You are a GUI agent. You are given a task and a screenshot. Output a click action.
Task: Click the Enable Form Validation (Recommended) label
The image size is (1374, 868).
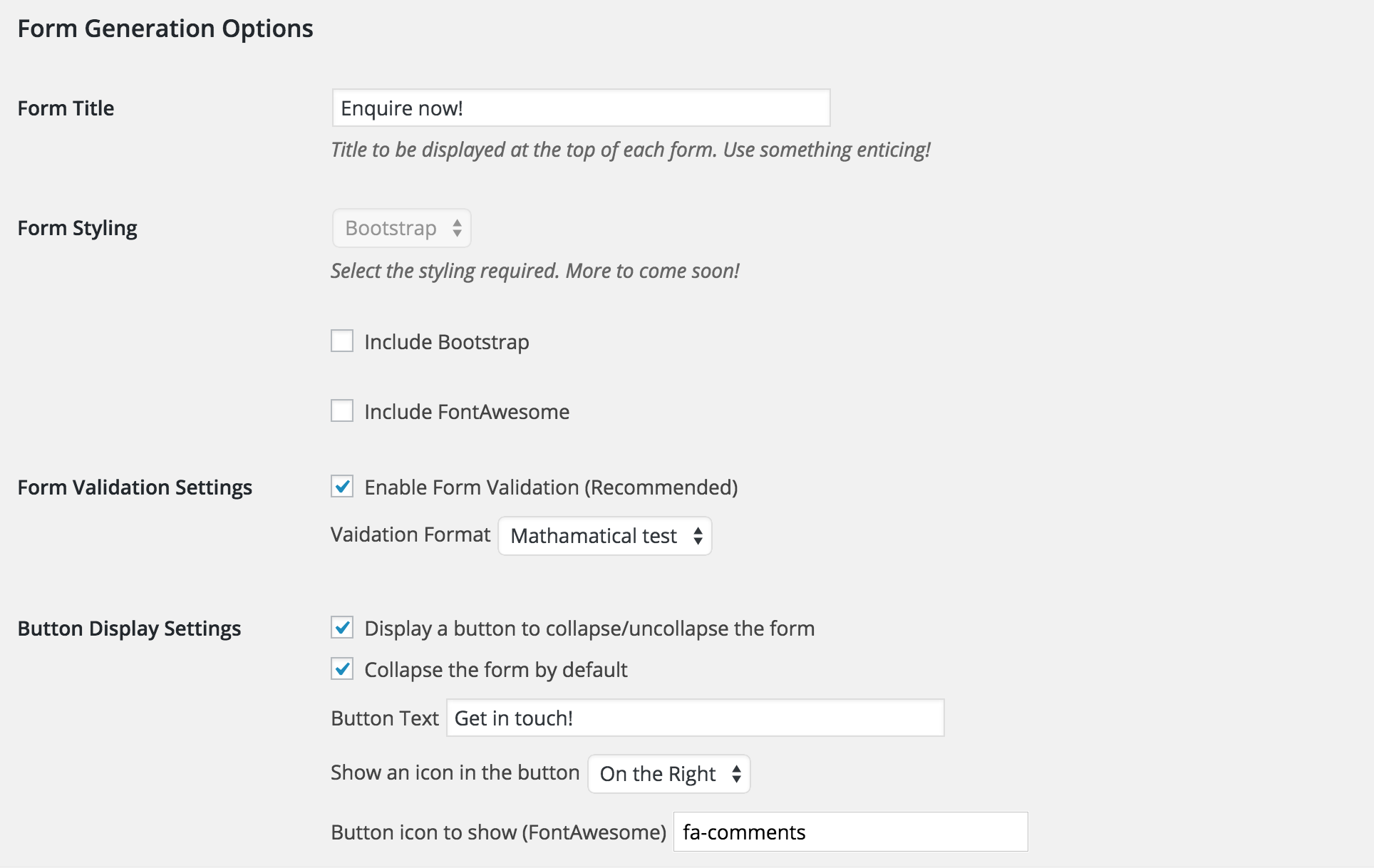tap(551, 487)
